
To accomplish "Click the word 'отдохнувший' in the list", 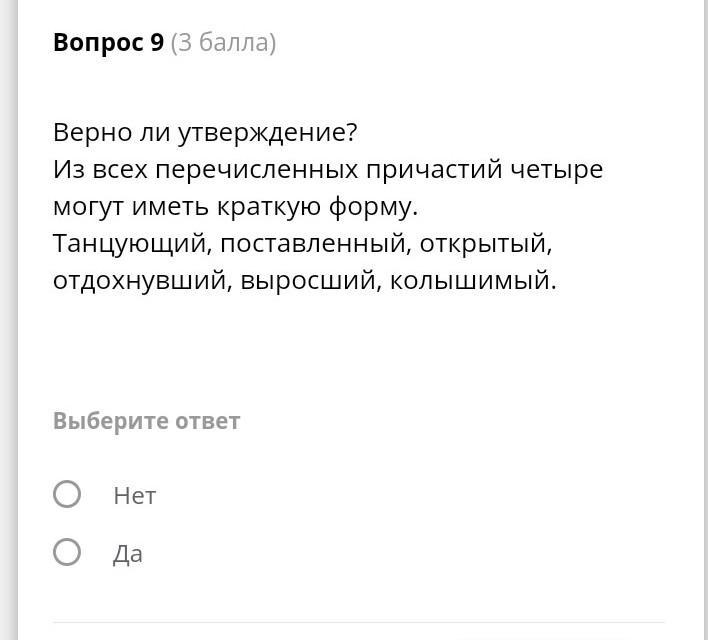I will 144,281.
